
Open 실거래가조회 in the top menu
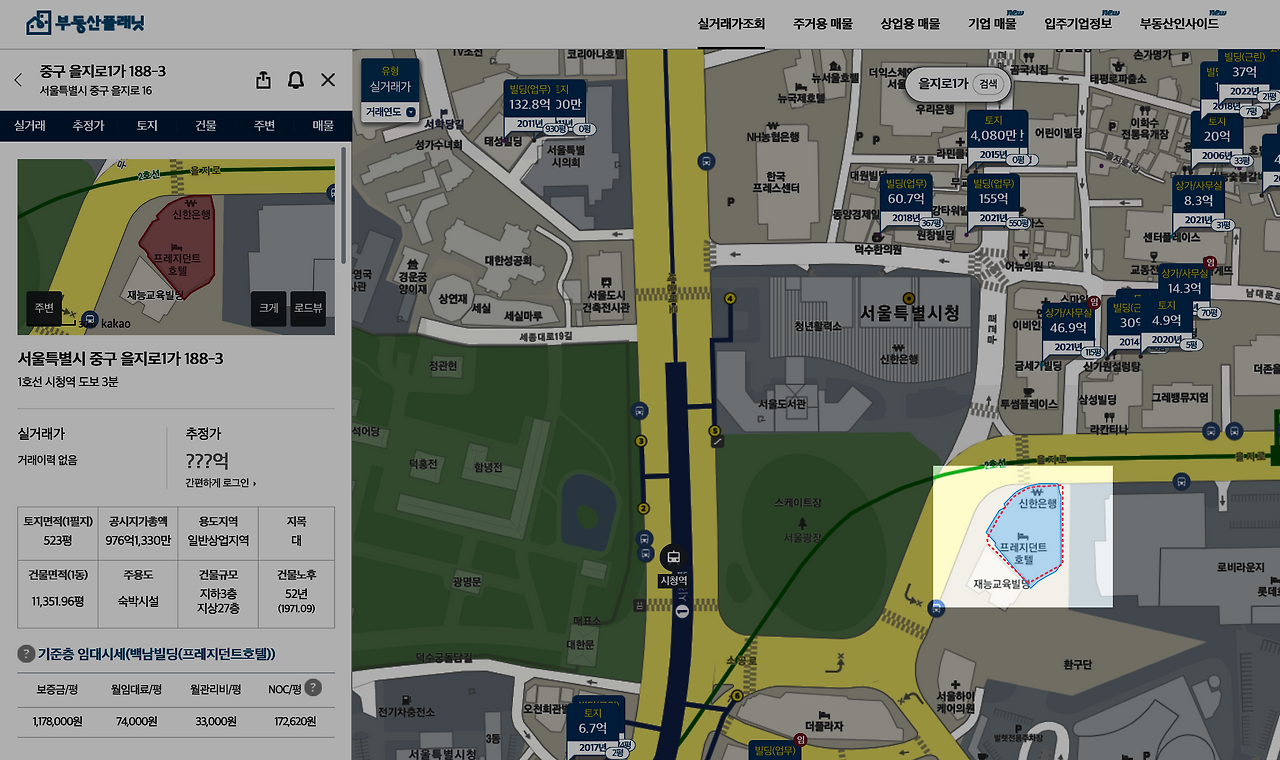731,24
